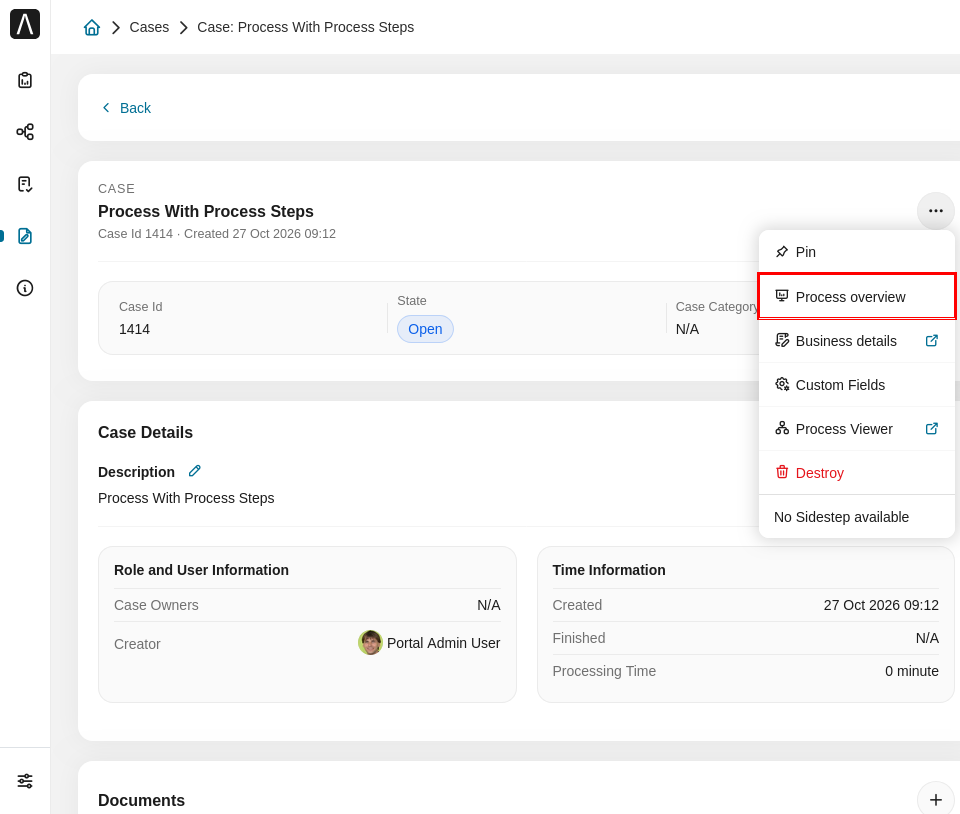Open the Tasks sidebar icon
Screen dimensions: 960x814
pos(25,184)
